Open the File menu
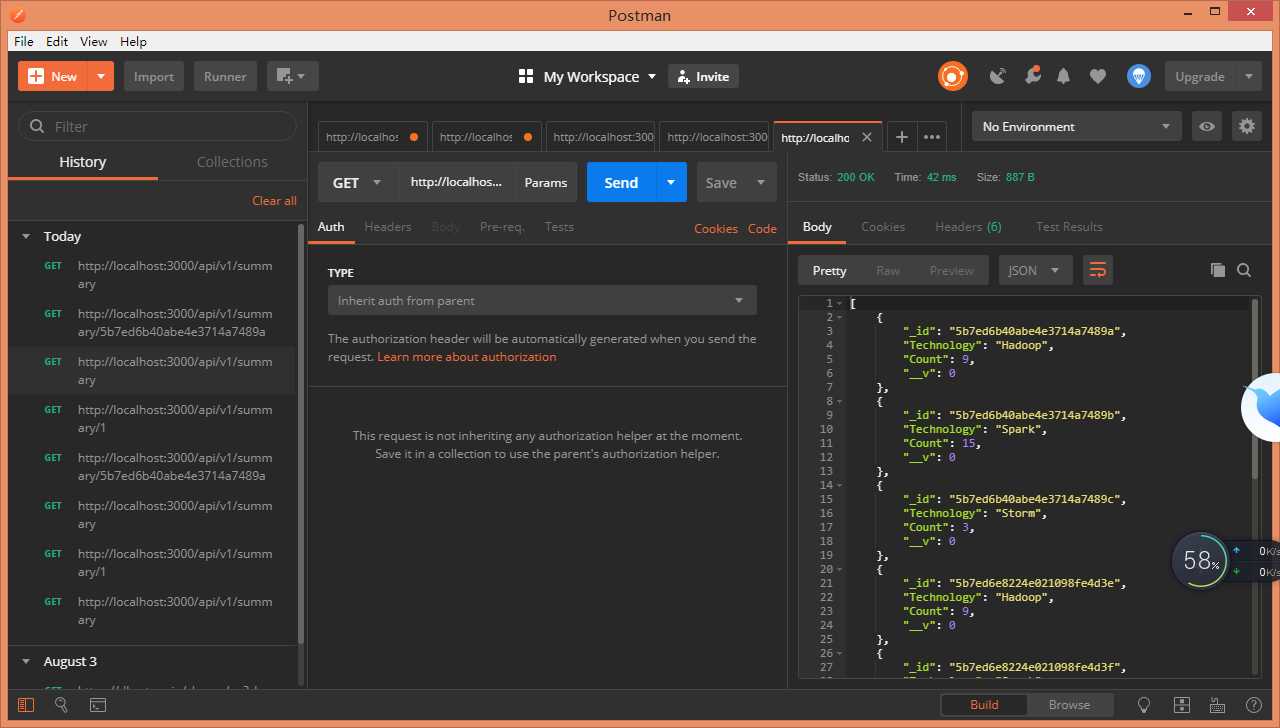Screen dimensions: 1280x728 (x=24, y=41)
